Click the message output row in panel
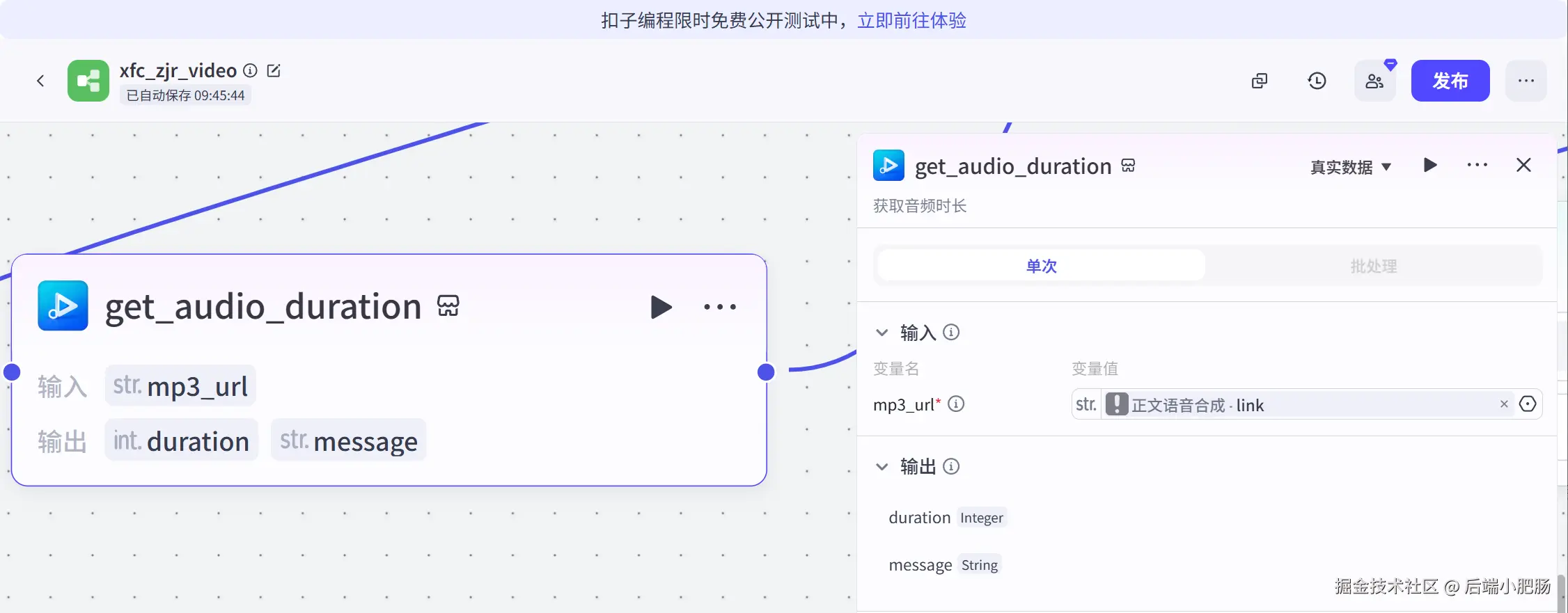 [945, 565]
